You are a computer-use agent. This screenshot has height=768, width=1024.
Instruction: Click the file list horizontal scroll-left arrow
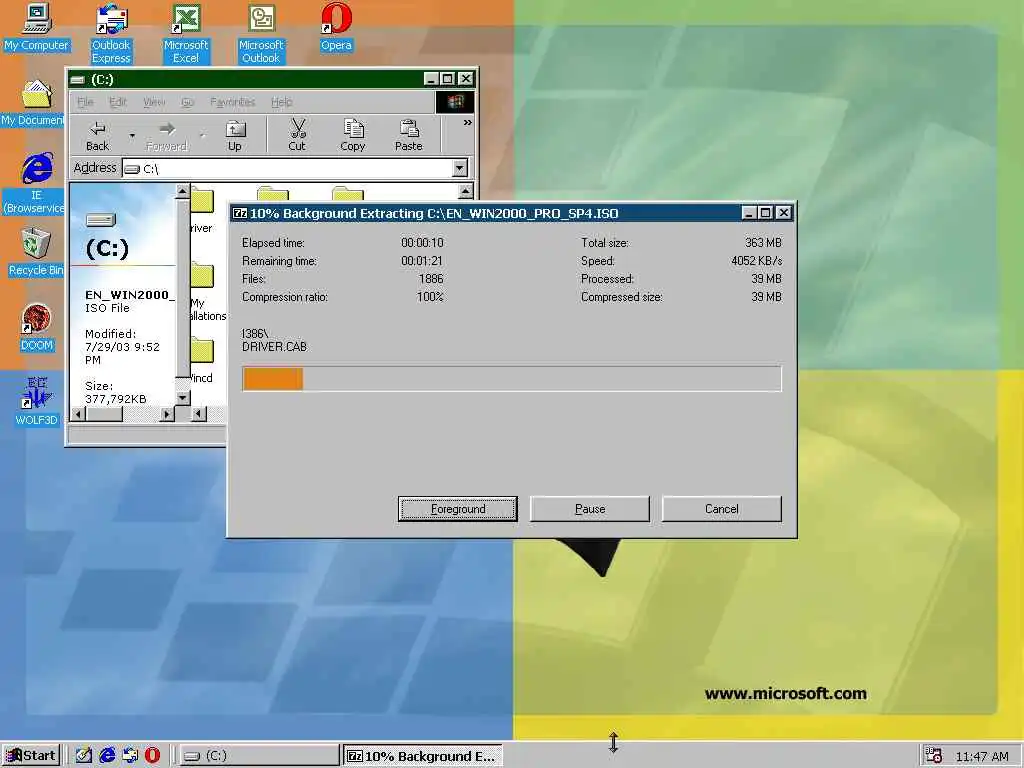[199, 413]
